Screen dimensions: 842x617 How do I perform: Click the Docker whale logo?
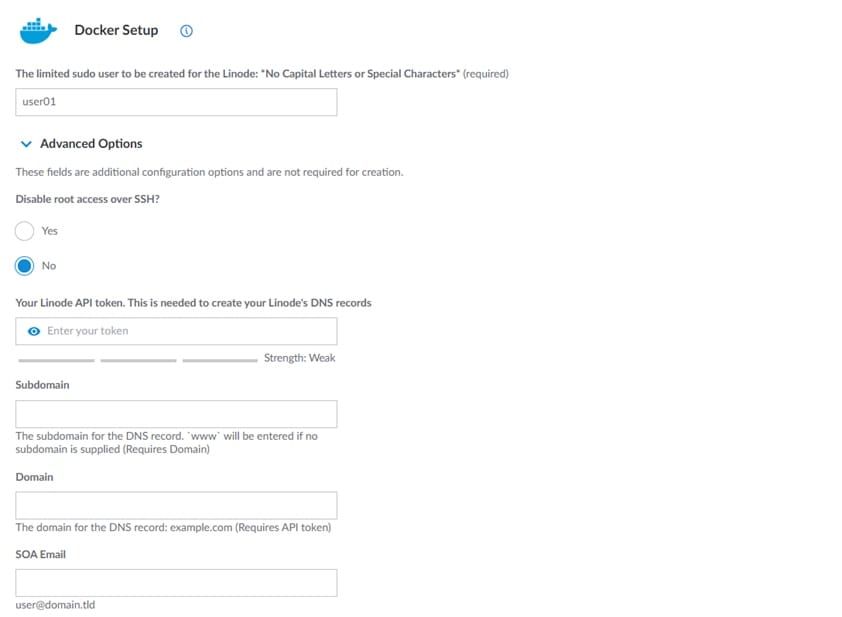[x=39, y=30]
